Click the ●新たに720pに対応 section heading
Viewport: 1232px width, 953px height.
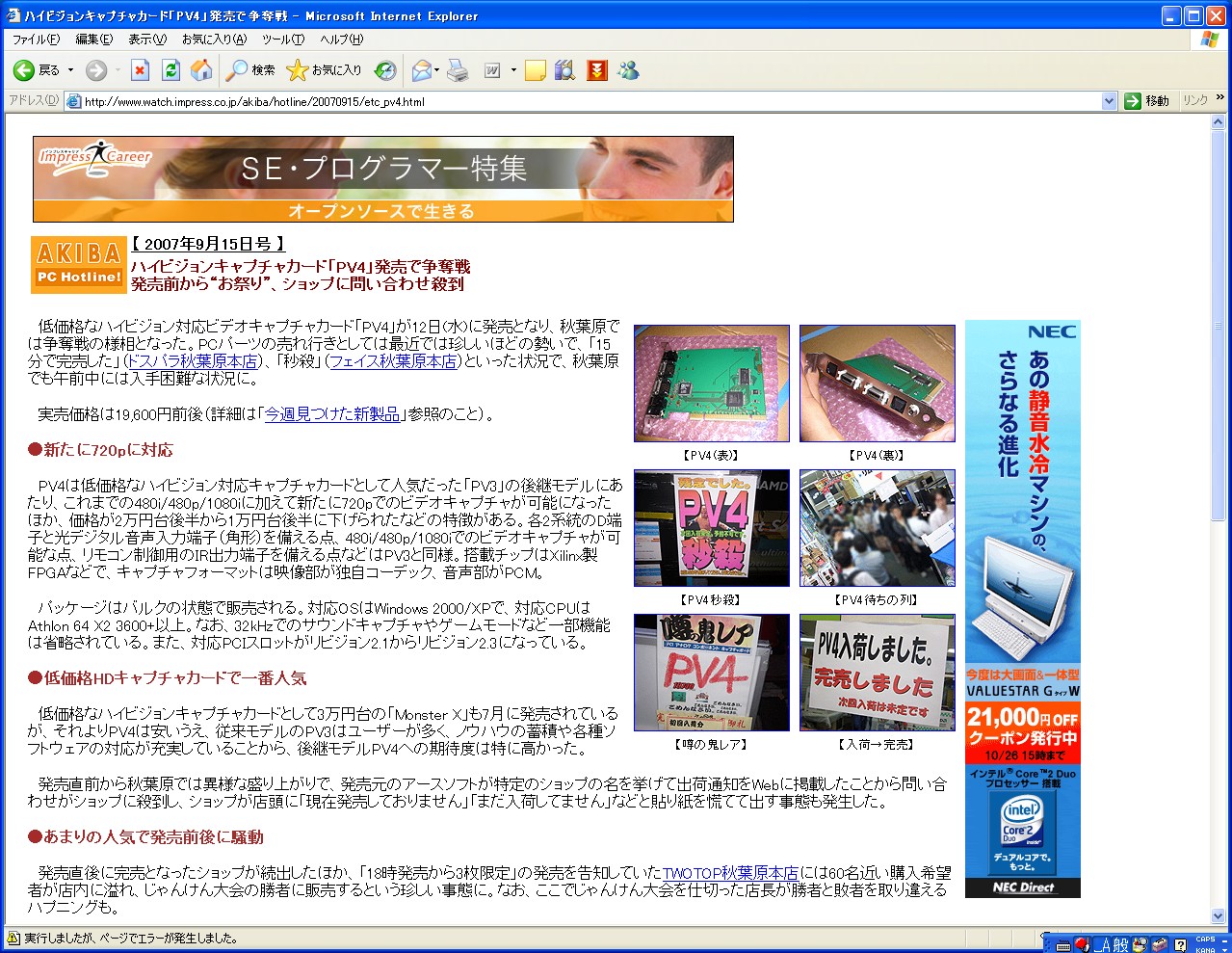[x=101, y=450]
